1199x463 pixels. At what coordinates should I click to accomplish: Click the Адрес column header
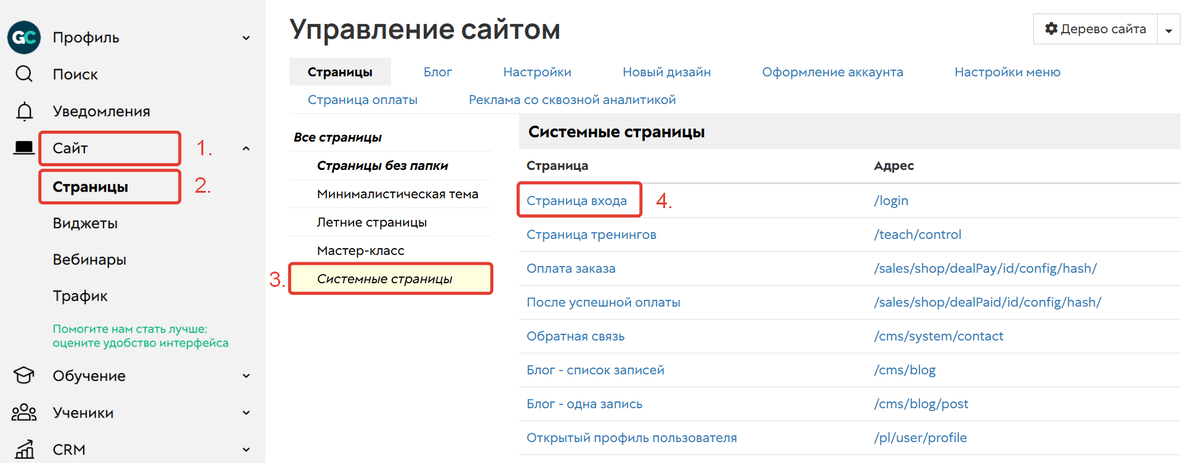[893, 165]
